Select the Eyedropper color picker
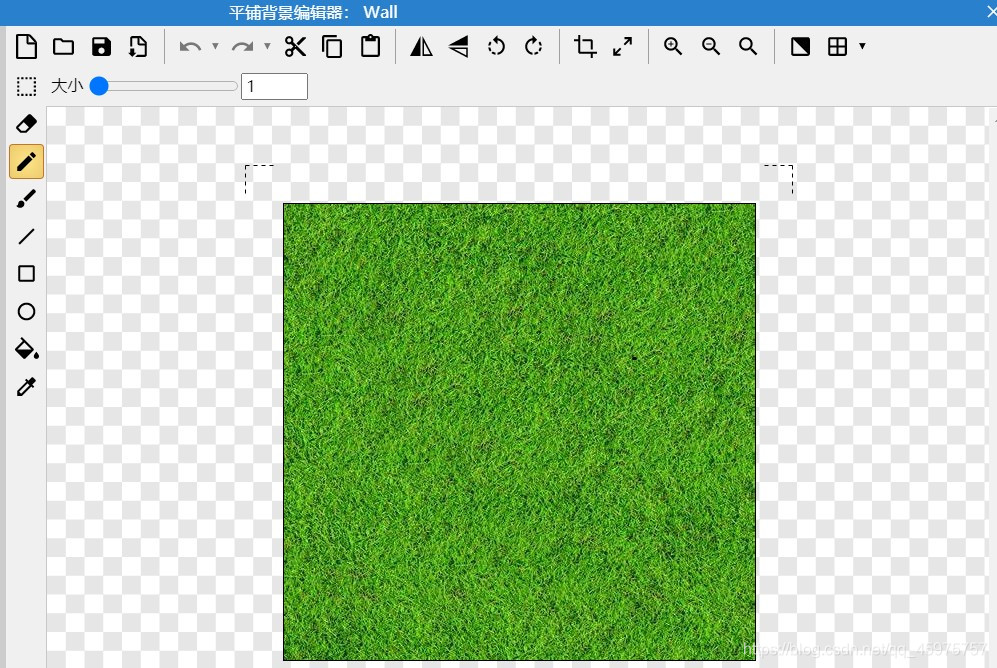 coord(26,386)
